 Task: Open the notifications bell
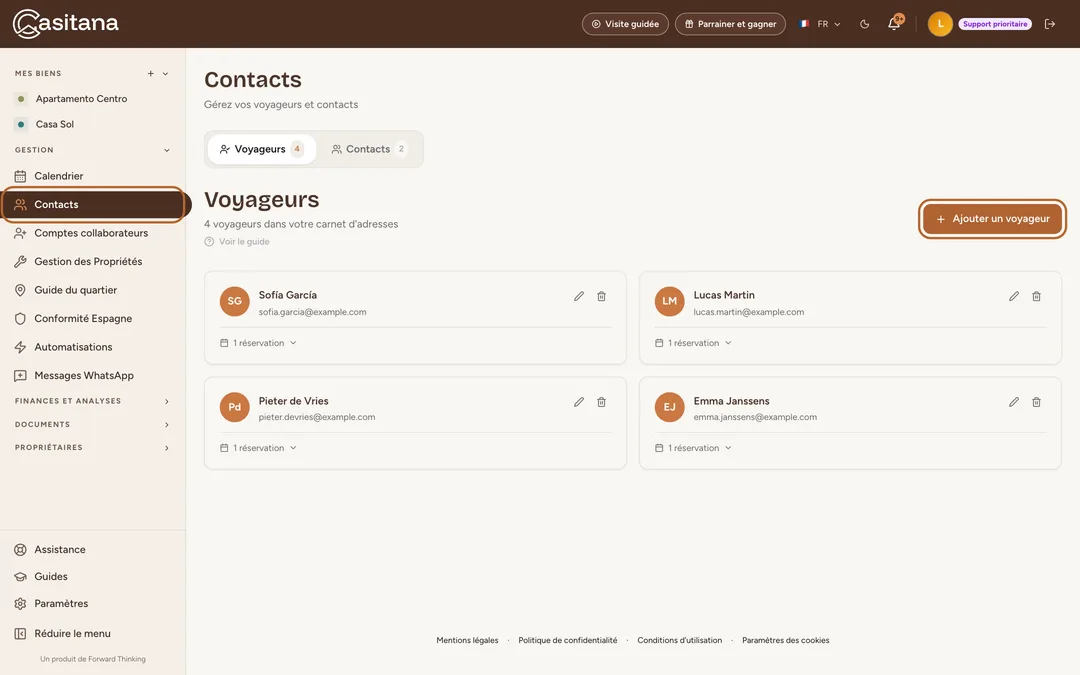point(894,23)
